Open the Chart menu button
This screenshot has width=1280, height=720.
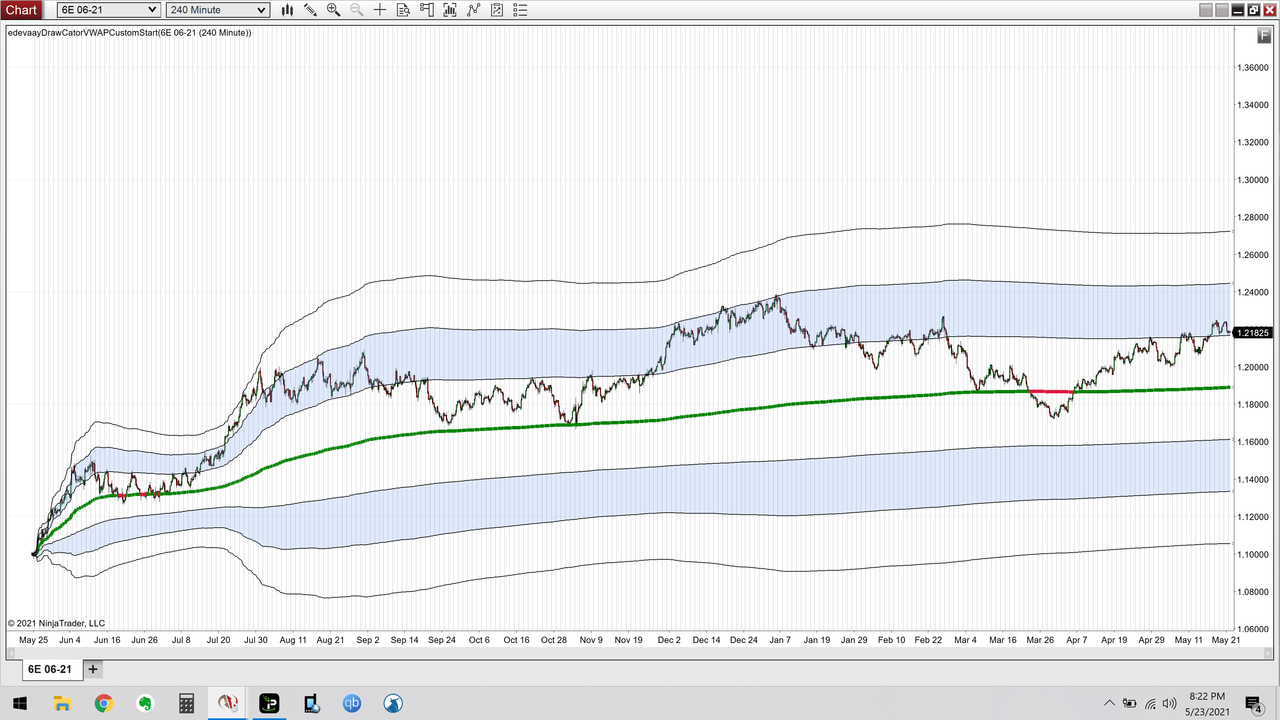tap(21, 9)
